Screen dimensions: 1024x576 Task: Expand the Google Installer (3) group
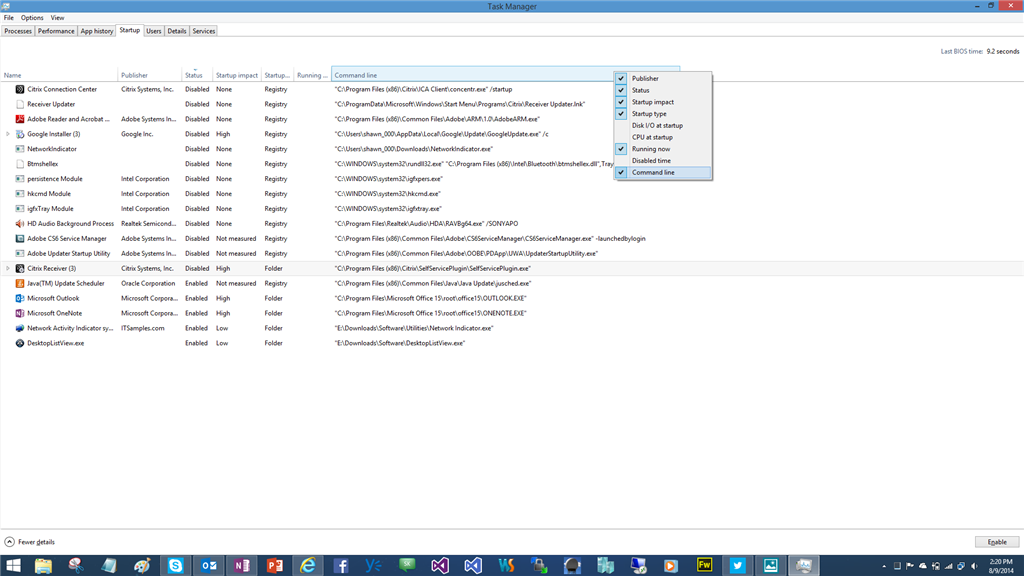pos(8,134)
